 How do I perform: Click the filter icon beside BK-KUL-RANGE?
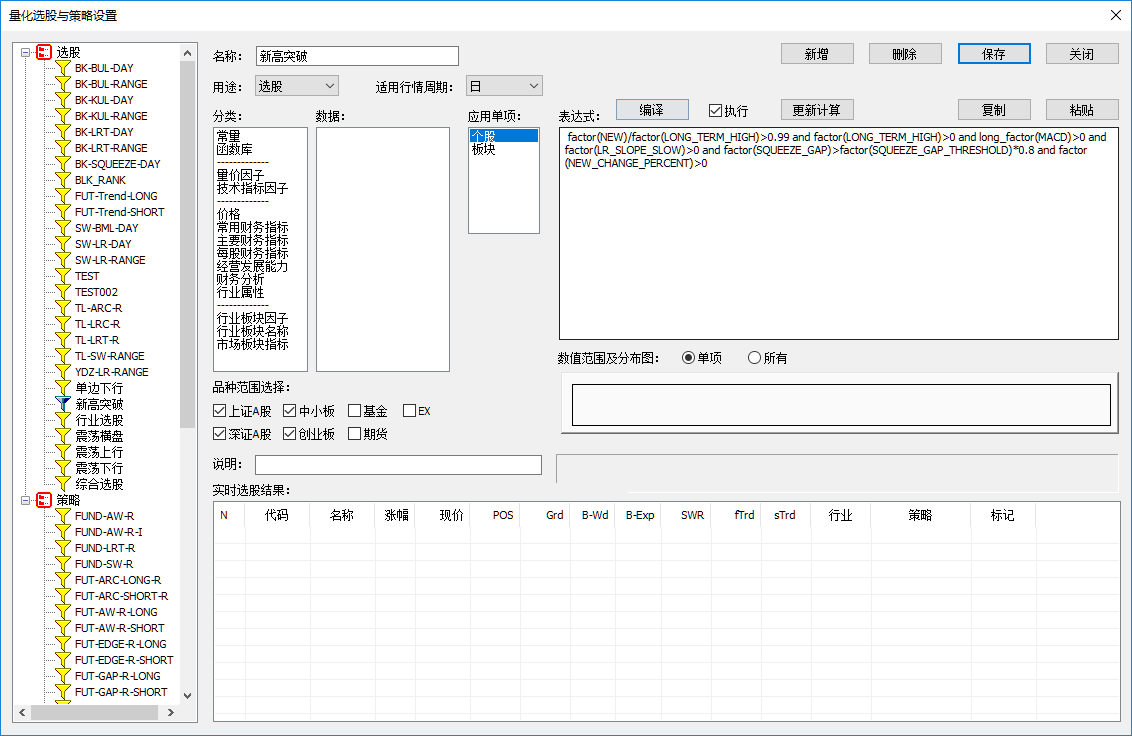click(x=63, y=116)
